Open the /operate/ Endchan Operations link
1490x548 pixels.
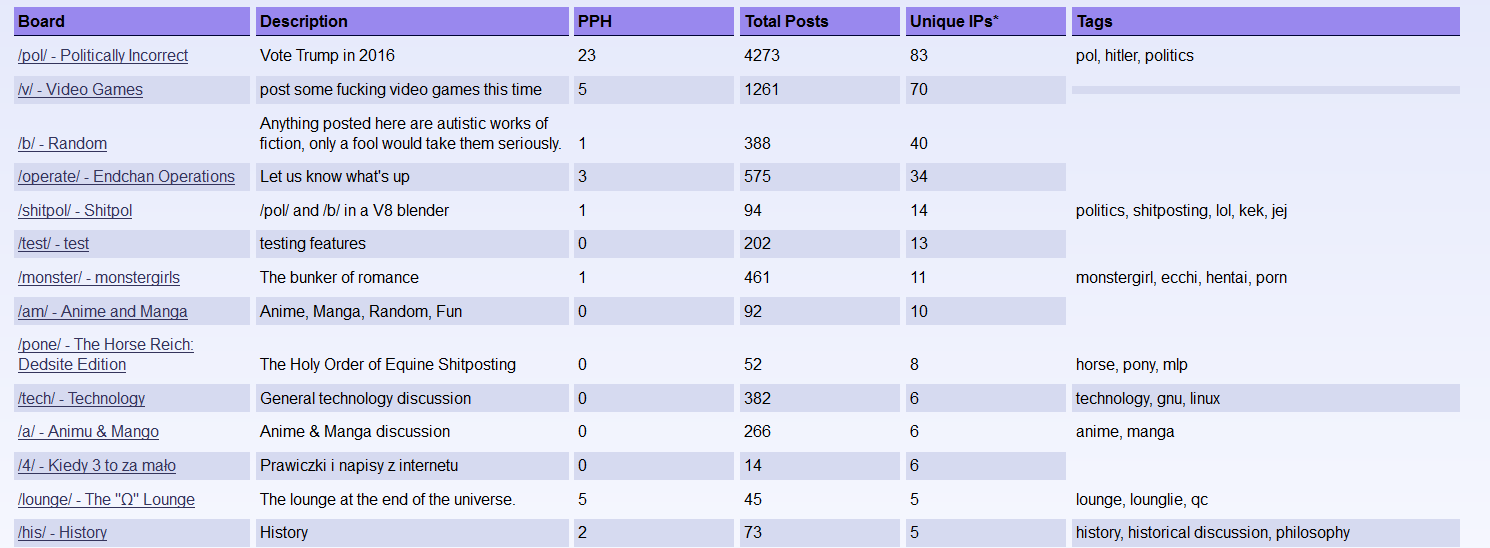pos(126,177)
